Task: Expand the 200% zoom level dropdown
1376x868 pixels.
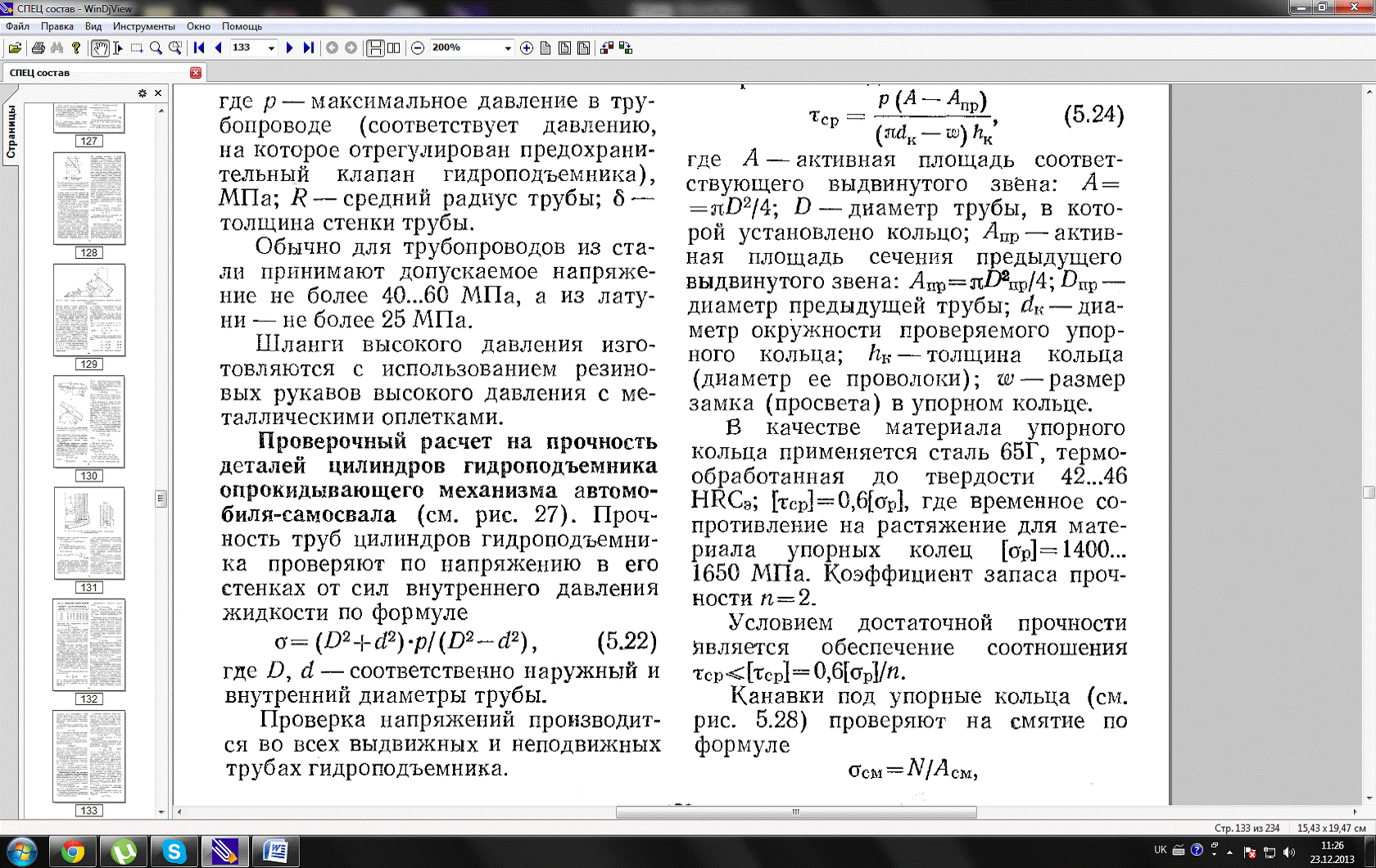Action: pos(507,48)
